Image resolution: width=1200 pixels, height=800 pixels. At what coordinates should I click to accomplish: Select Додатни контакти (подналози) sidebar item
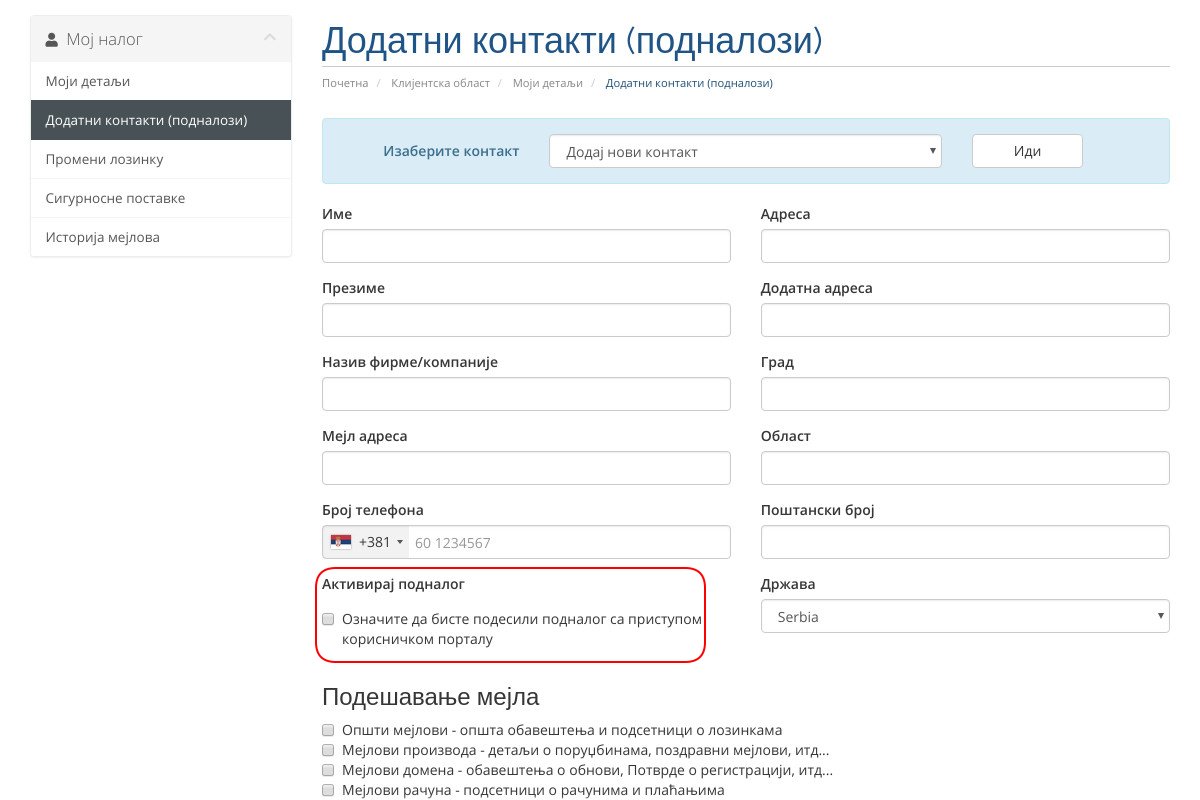click(161, 120)
